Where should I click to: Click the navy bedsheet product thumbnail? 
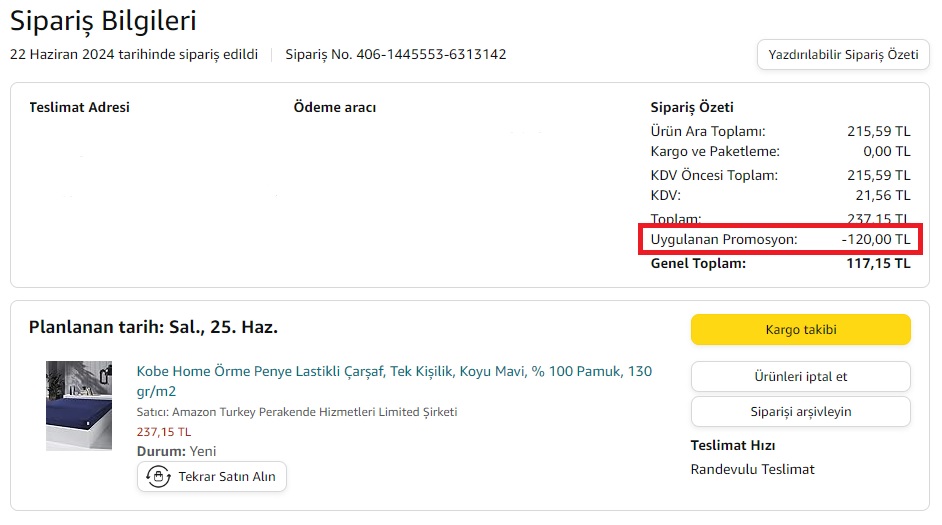click(x=79, y=405)
